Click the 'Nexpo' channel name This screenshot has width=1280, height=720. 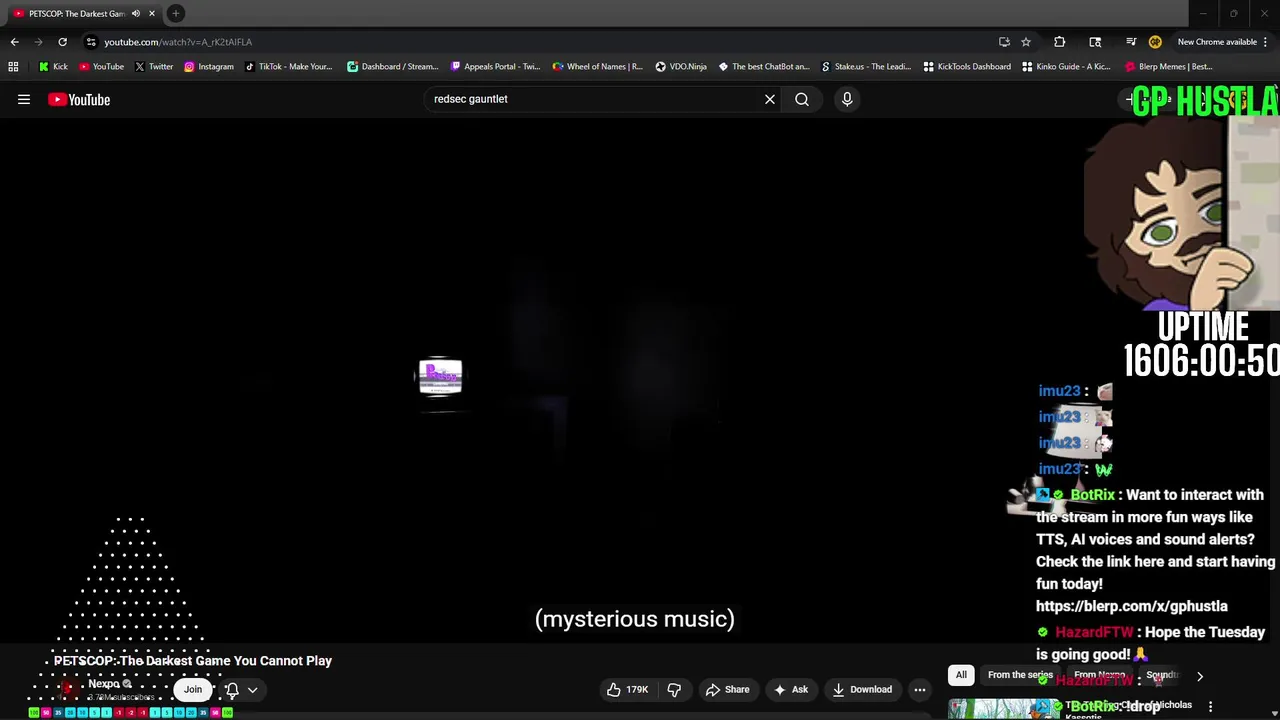click(x=103, y=684)
